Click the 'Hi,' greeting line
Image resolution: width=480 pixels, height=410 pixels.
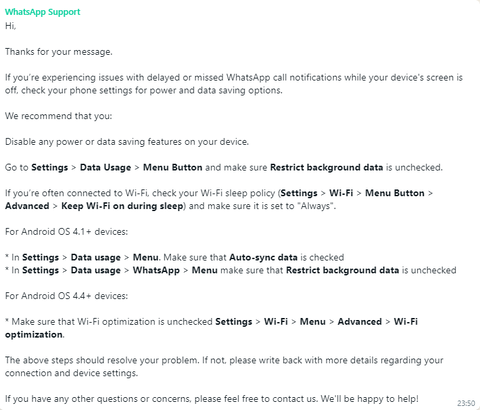10,26
